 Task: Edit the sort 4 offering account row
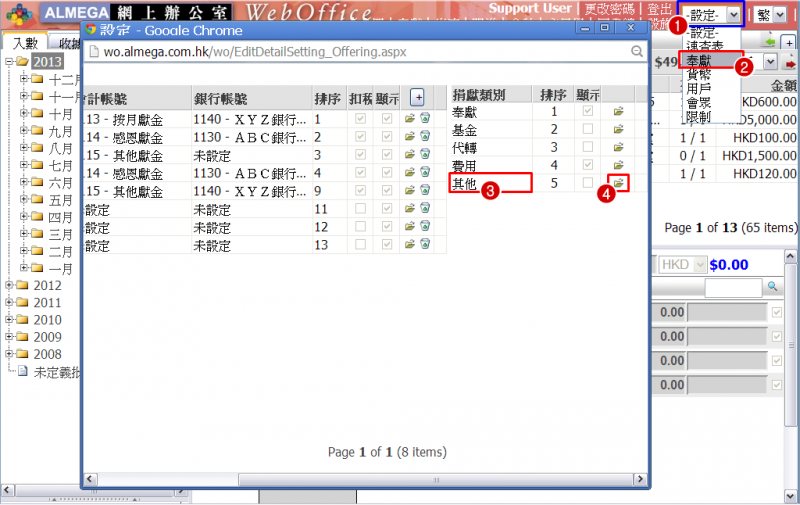click(410, 172)
